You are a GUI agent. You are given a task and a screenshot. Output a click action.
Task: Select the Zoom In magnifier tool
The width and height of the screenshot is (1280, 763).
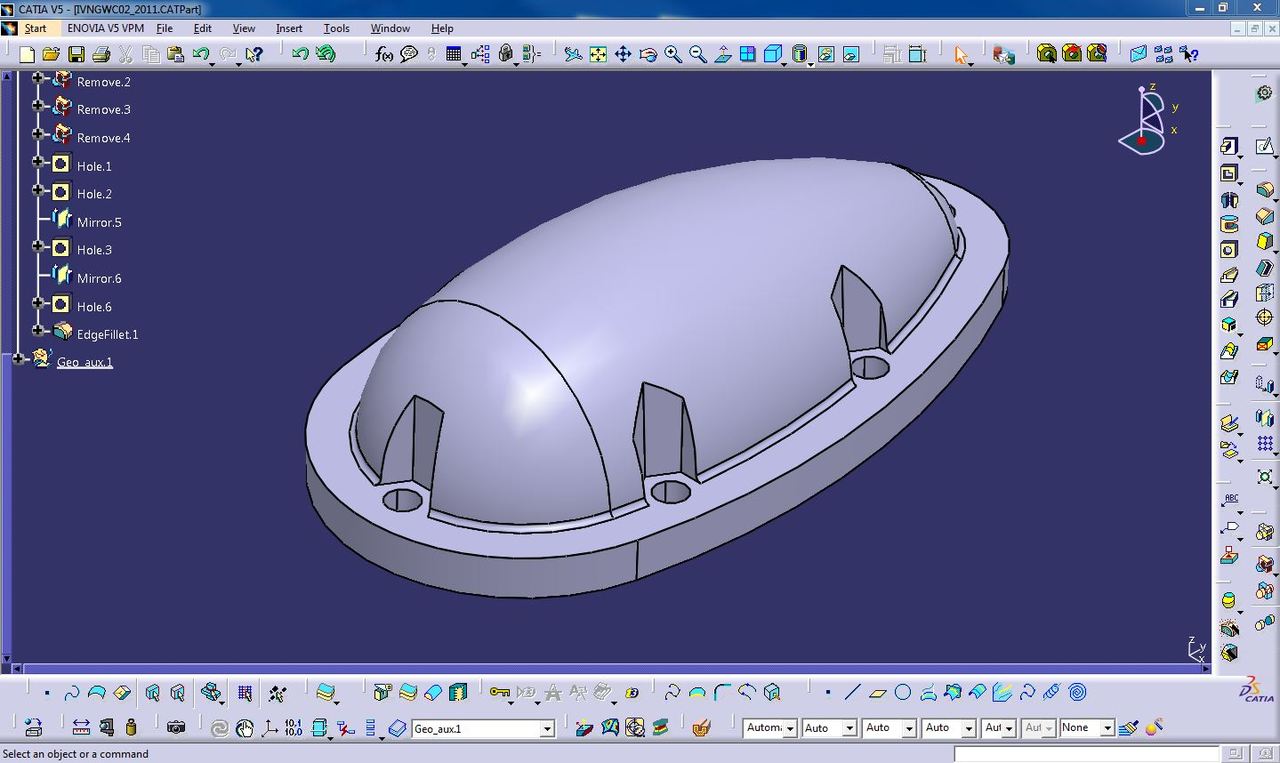pyautogui.click(x=673, y=54)
